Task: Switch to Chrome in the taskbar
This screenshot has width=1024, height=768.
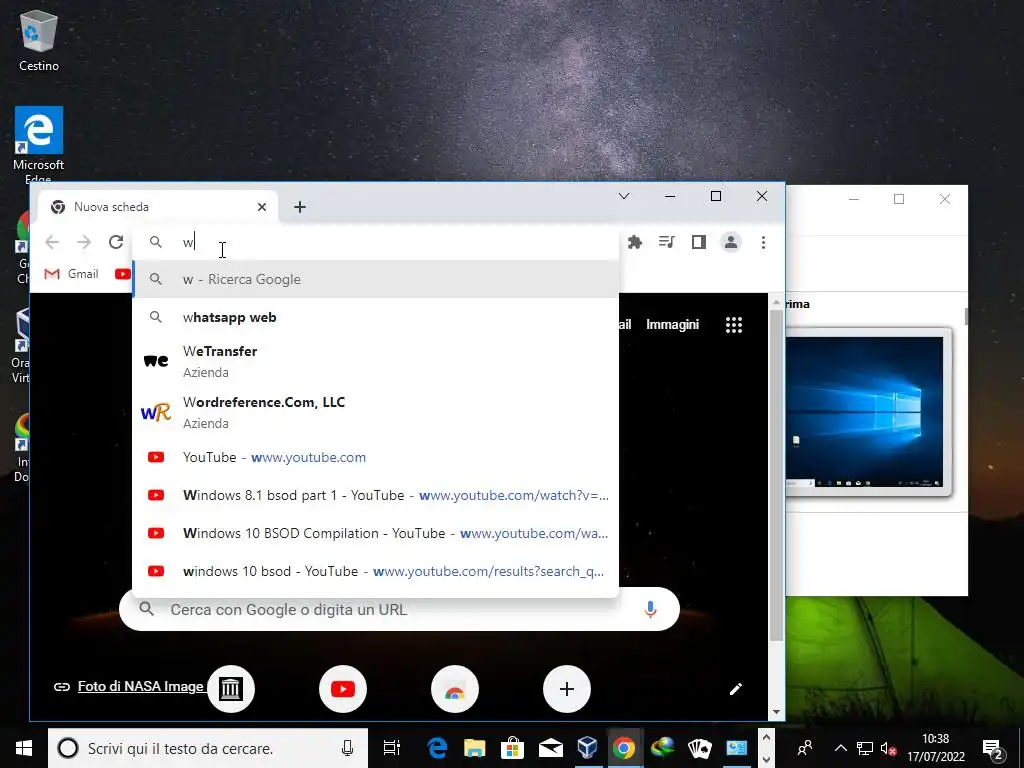Action: [624, 748]
